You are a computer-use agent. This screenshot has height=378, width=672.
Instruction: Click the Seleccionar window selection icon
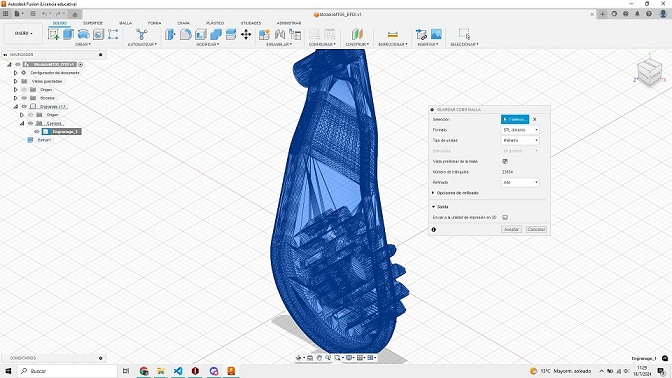pyautogui.click(x=464, y=34)
